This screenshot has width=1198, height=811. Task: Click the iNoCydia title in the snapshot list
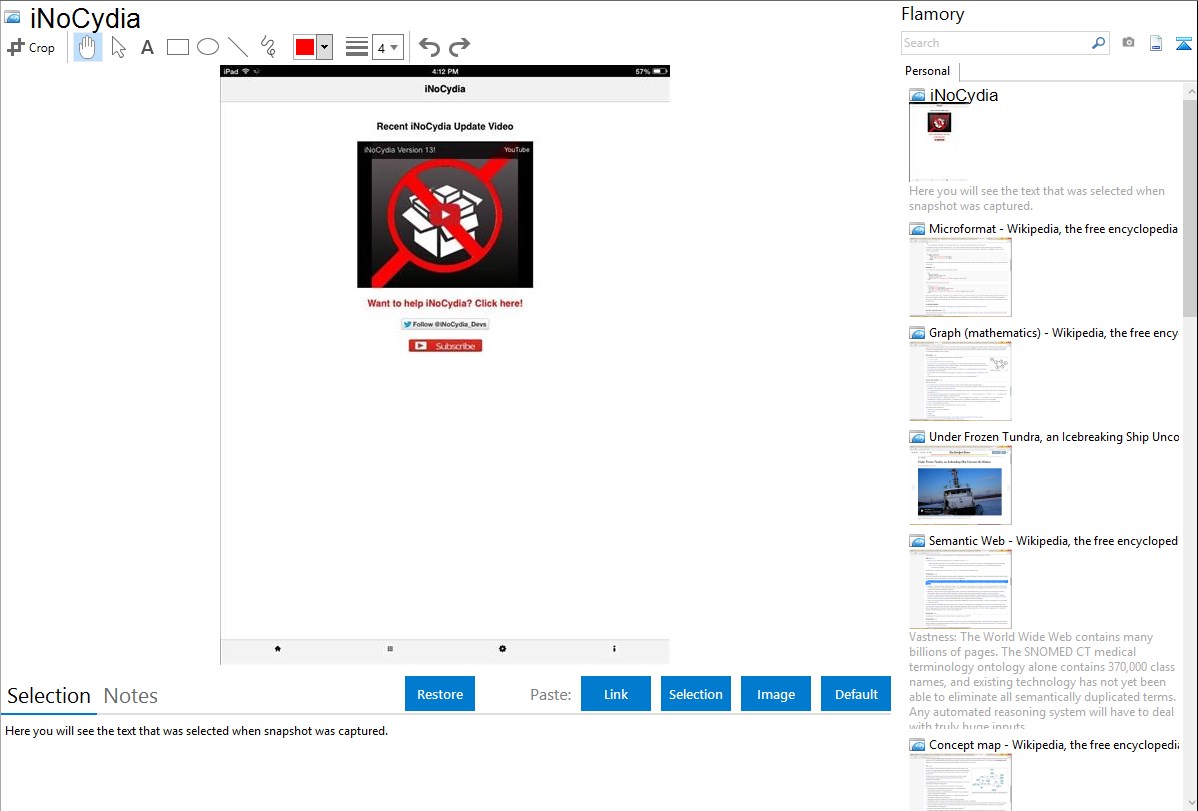tap(963, 96)
